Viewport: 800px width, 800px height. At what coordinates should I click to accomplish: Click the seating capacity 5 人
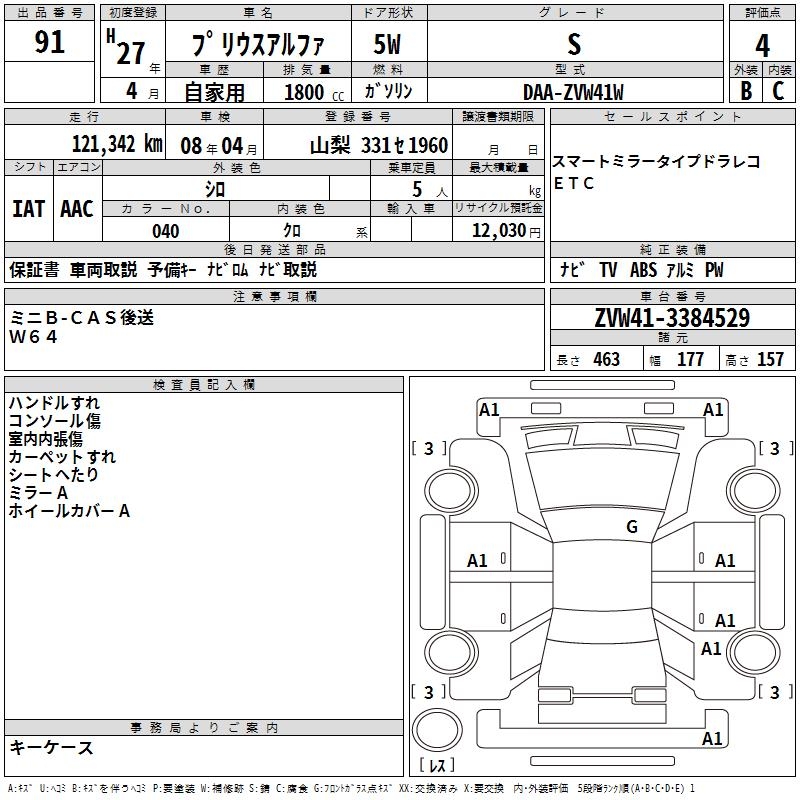point(429,190)
